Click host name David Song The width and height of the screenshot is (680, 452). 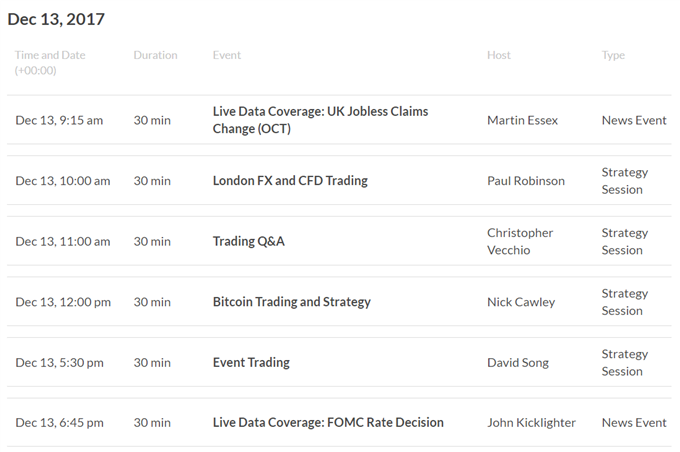coord(518,363)
